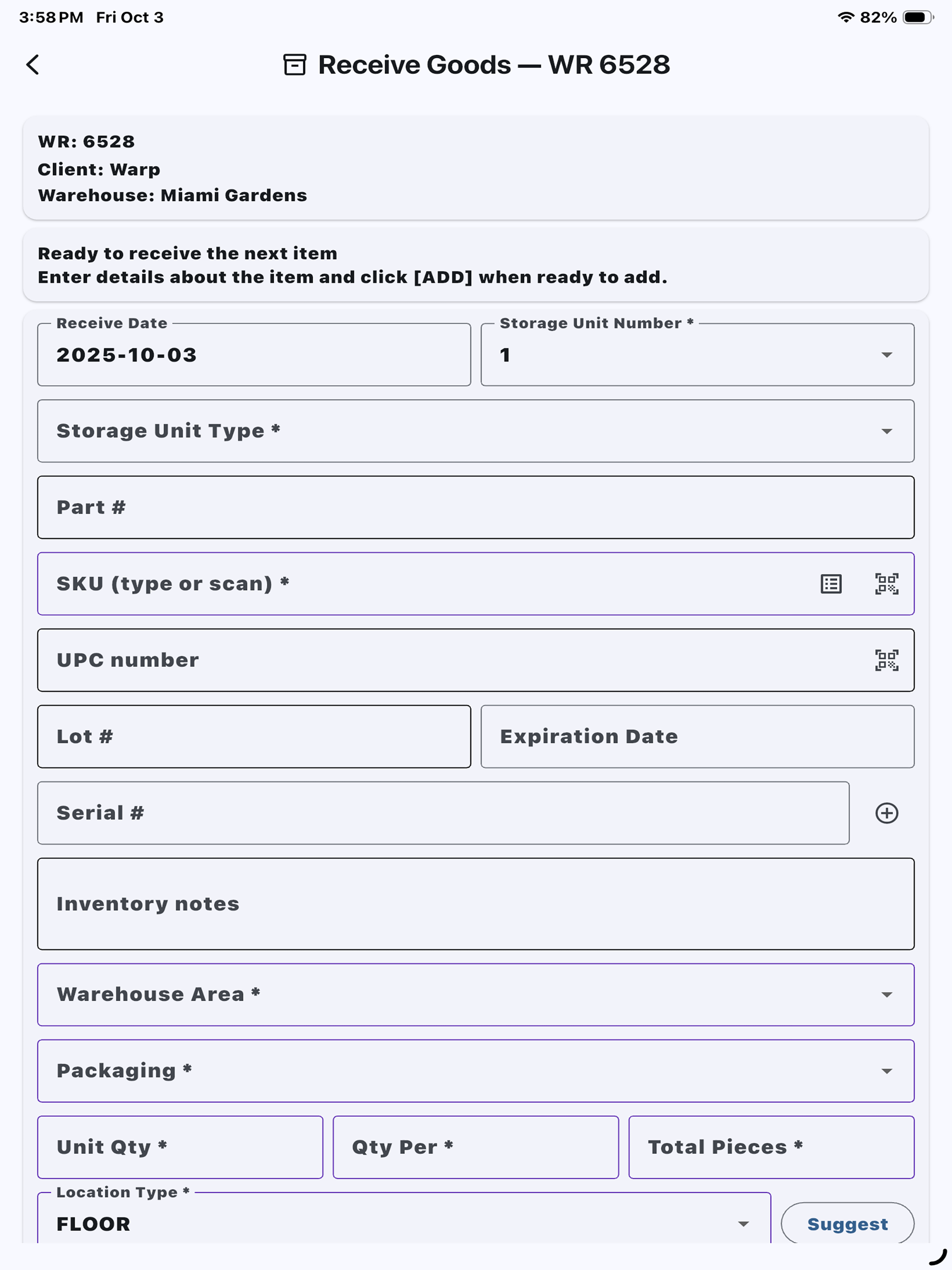Focus the Inventory notes text area

(x=476, y=904)
